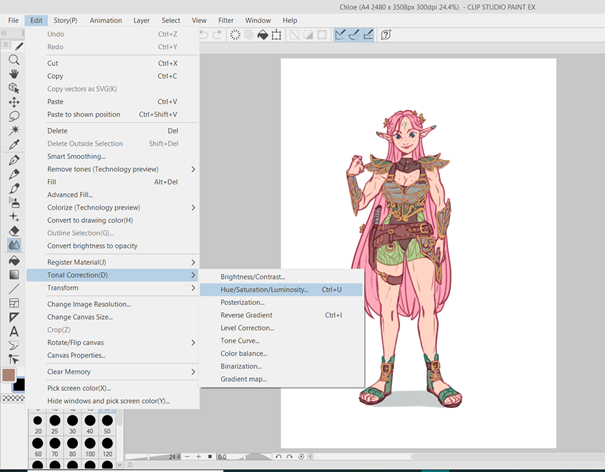The image size is (605, 472).
Task: Select the Auto select magic wand tool
Action: (x=14, y=130)
